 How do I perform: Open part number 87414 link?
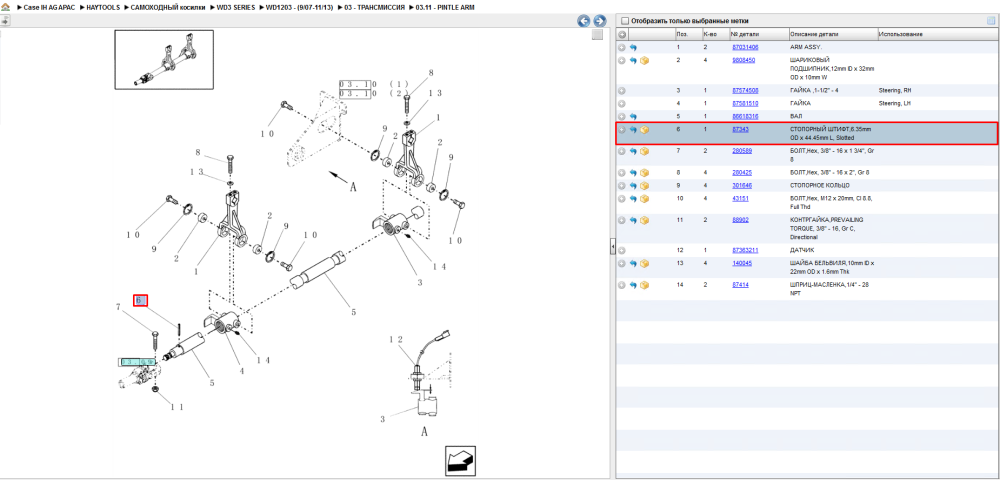click(x=740, y=285)
